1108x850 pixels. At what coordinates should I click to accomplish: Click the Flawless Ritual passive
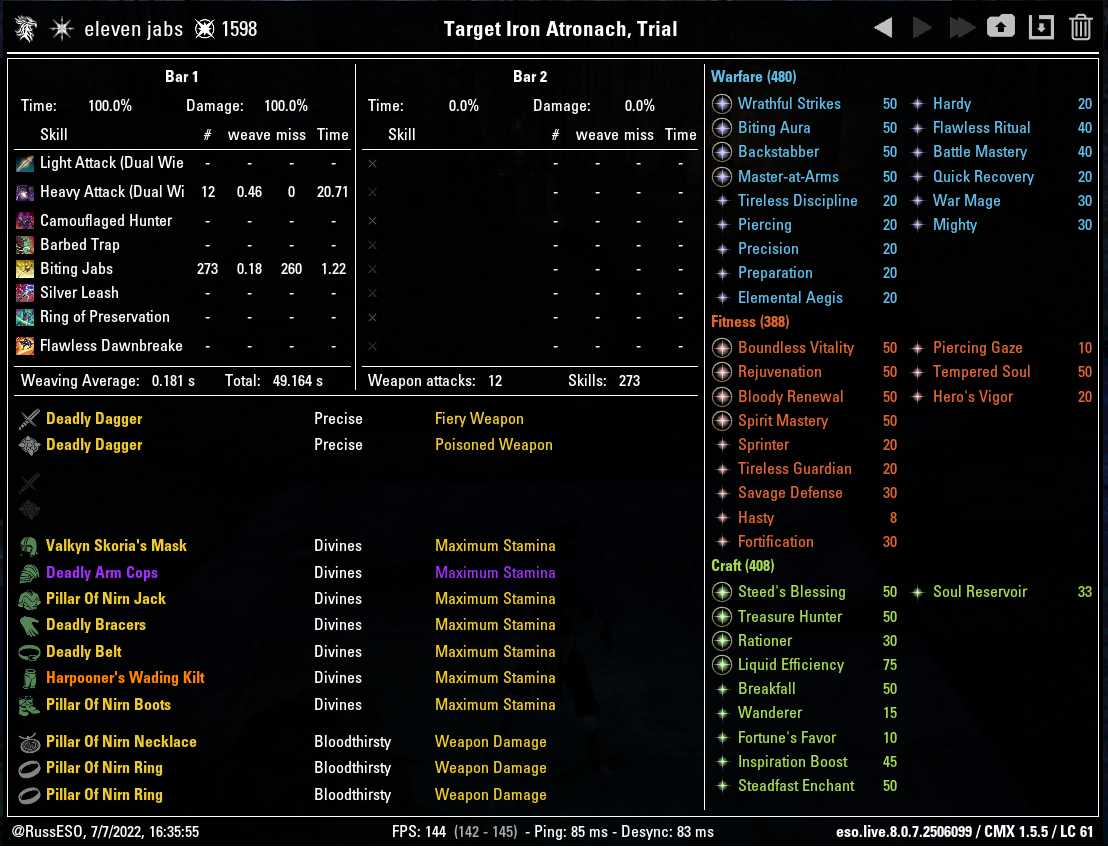[x=982, y=128]
